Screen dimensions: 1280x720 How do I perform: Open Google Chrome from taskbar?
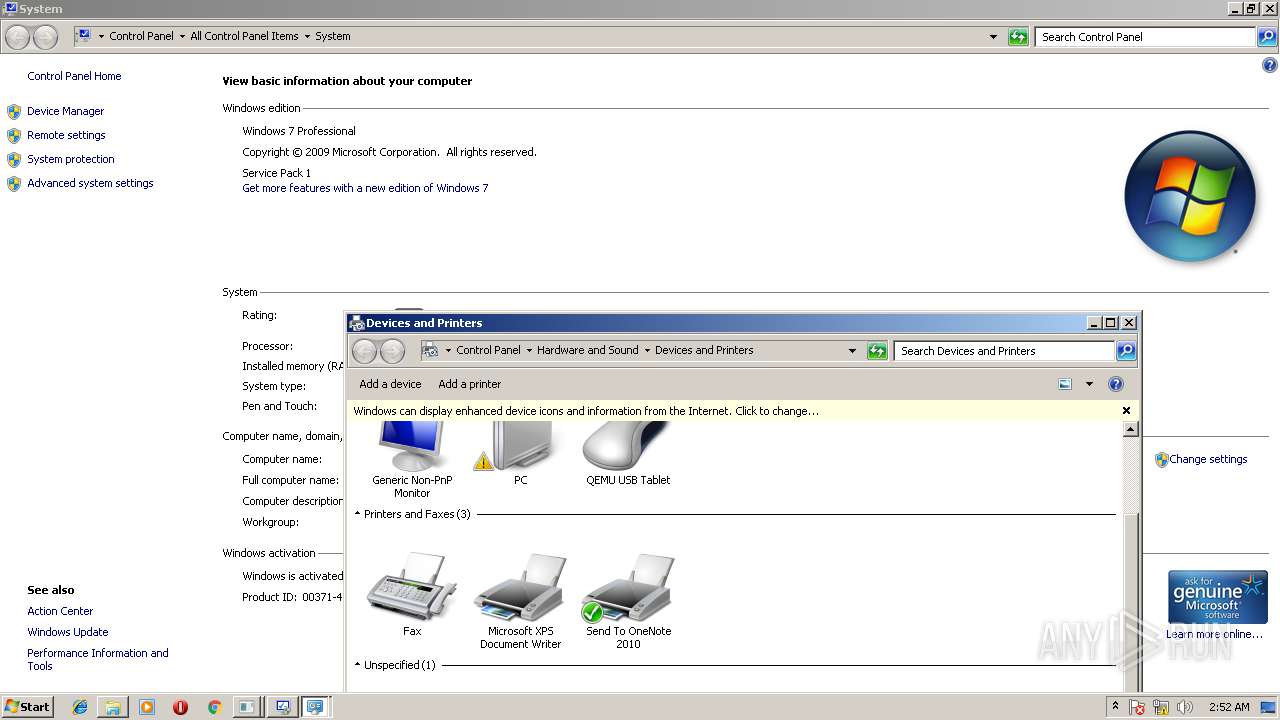click(214, 707)
